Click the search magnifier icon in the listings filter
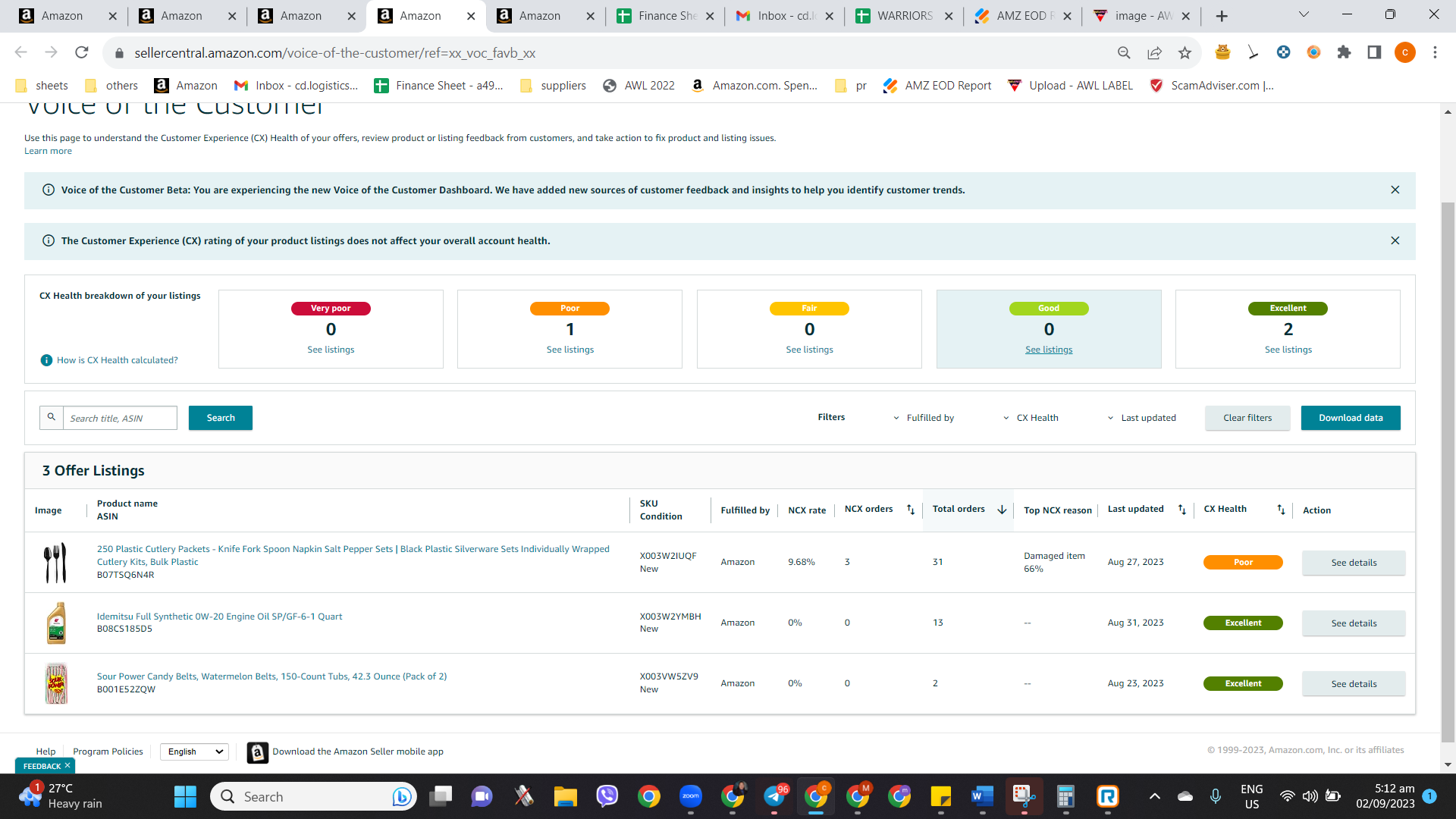The height and width of the screenshot is (819, 1456). 52,417
